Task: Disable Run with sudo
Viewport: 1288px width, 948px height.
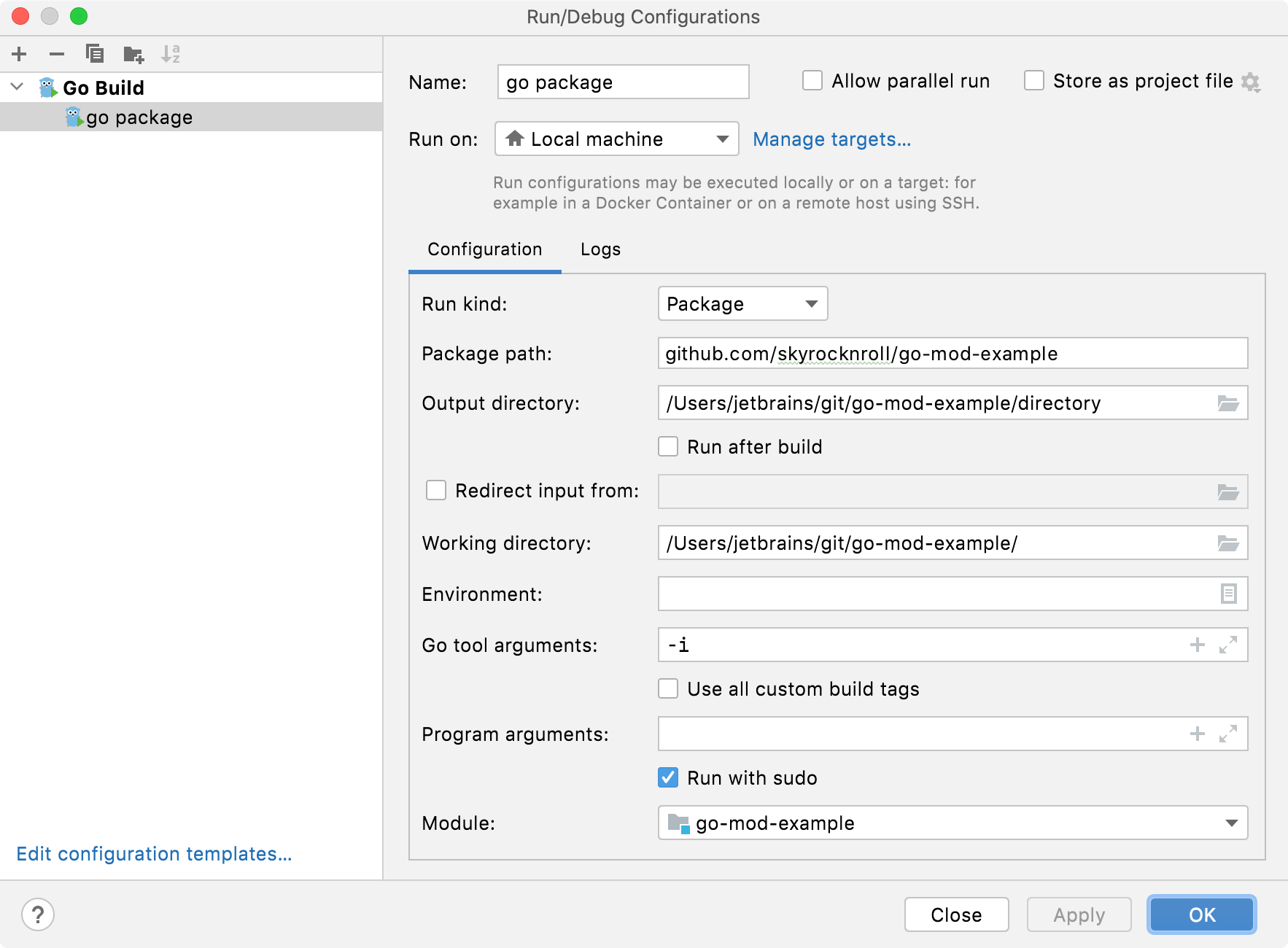Action: [668, 777]
